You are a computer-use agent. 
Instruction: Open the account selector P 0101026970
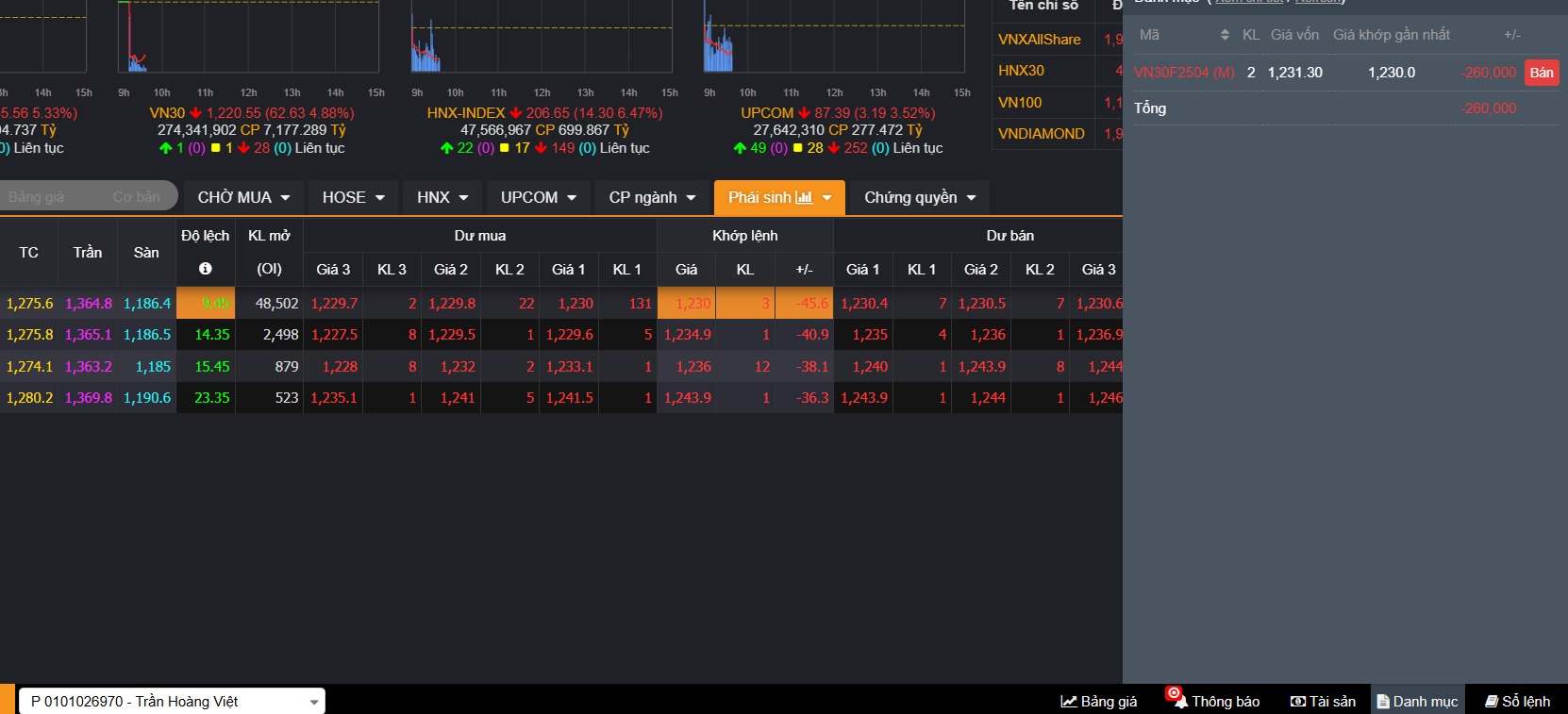click(x=172, y=701)
